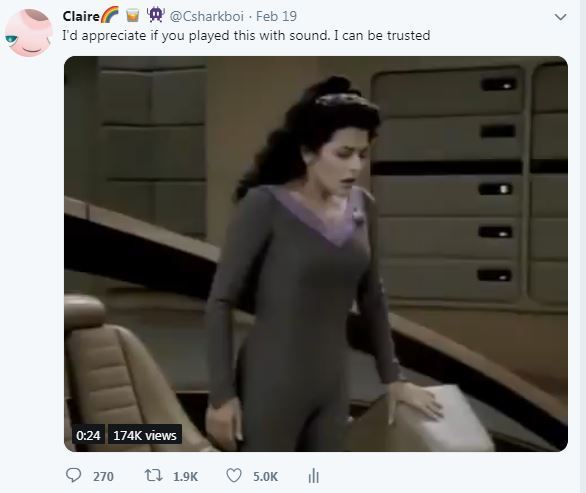This screenshot has width=586, height=493.
Task: Open tweet analytics bar chart icon
Action: click(x=314, y=476)
